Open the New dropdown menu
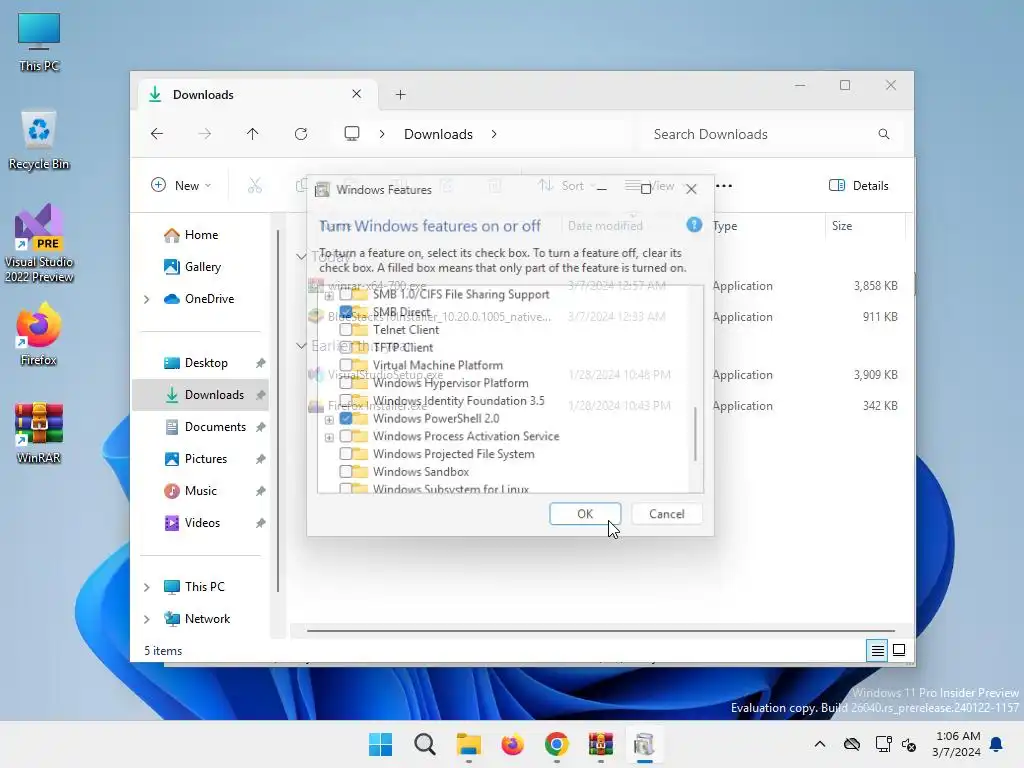The height and width of the screenshot is (768, 1024). [x=181, y=185]
